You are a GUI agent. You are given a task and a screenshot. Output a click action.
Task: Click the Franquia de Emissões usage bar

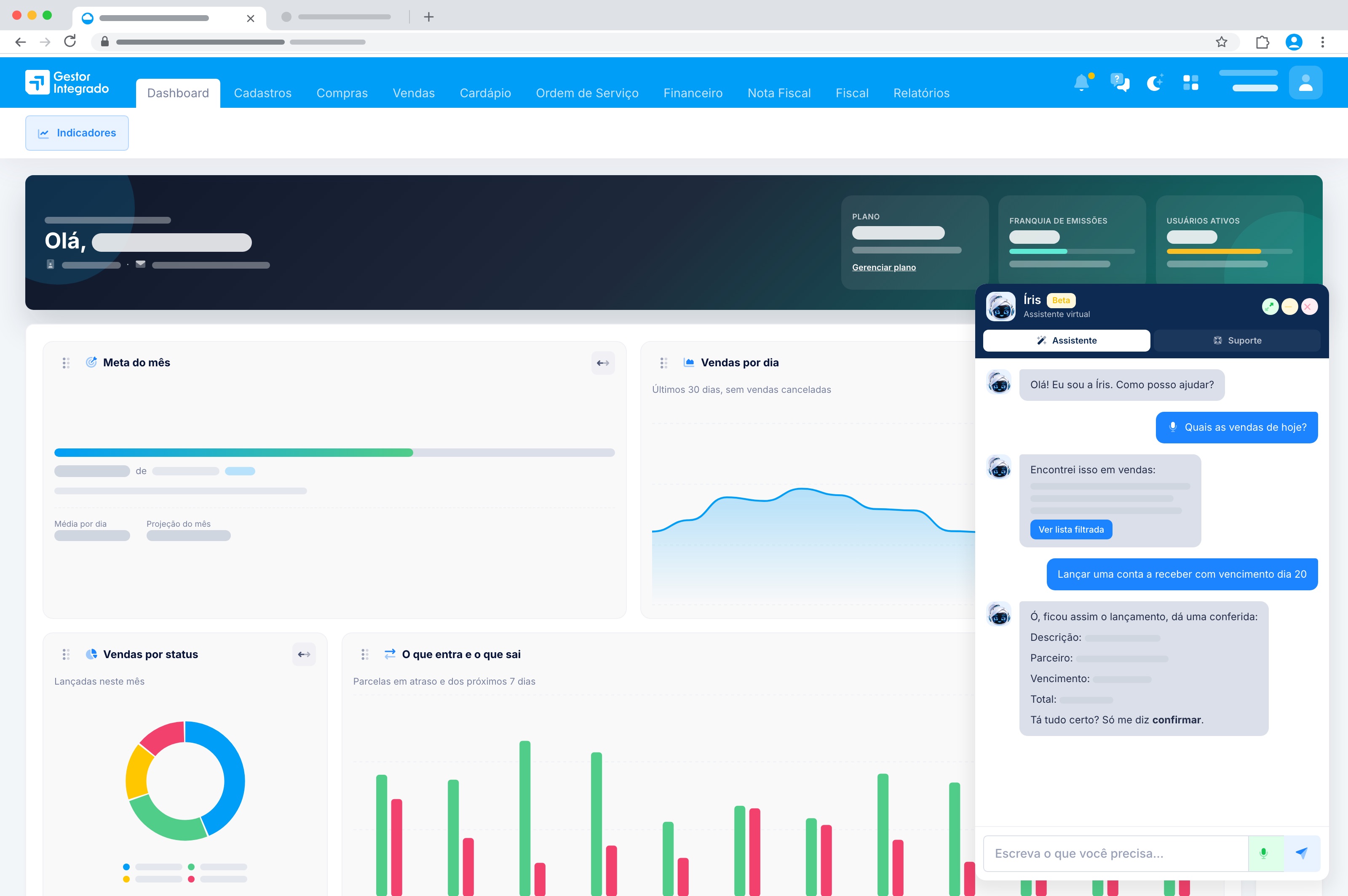(x=1072, y=251)
